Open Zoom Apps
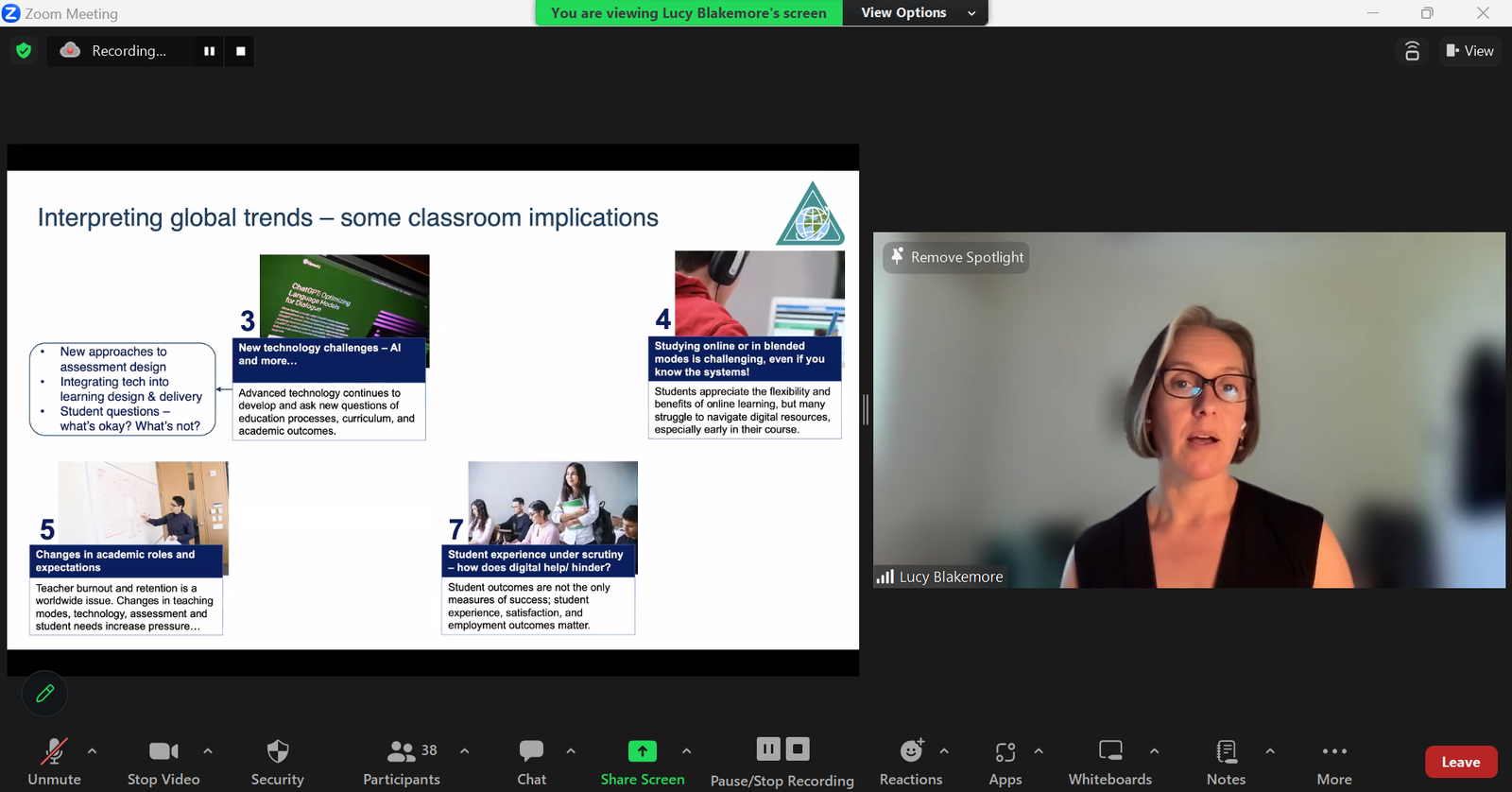 [x=1005, y=761]
